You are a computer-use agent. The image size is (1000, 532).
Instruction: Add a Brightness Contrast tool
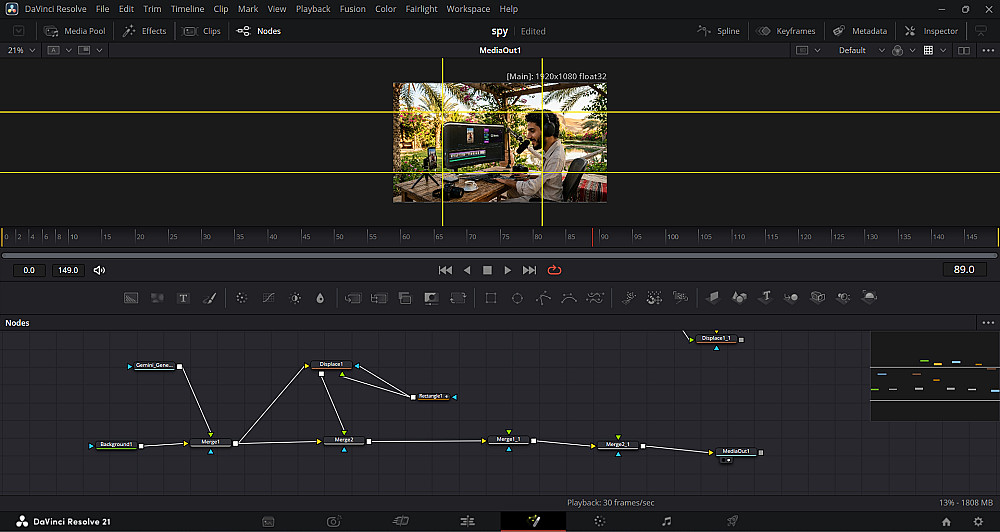[x=295, y=298]
